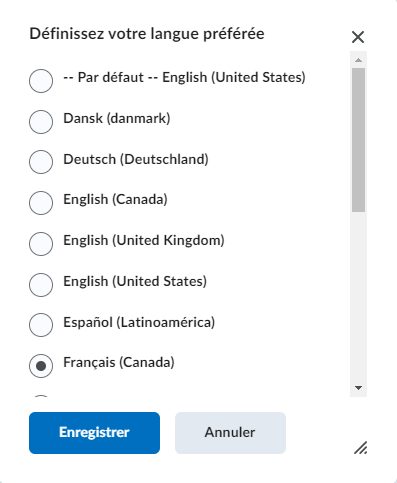Choose English (Canada) option
397x483 pixels.
[41, 203]
